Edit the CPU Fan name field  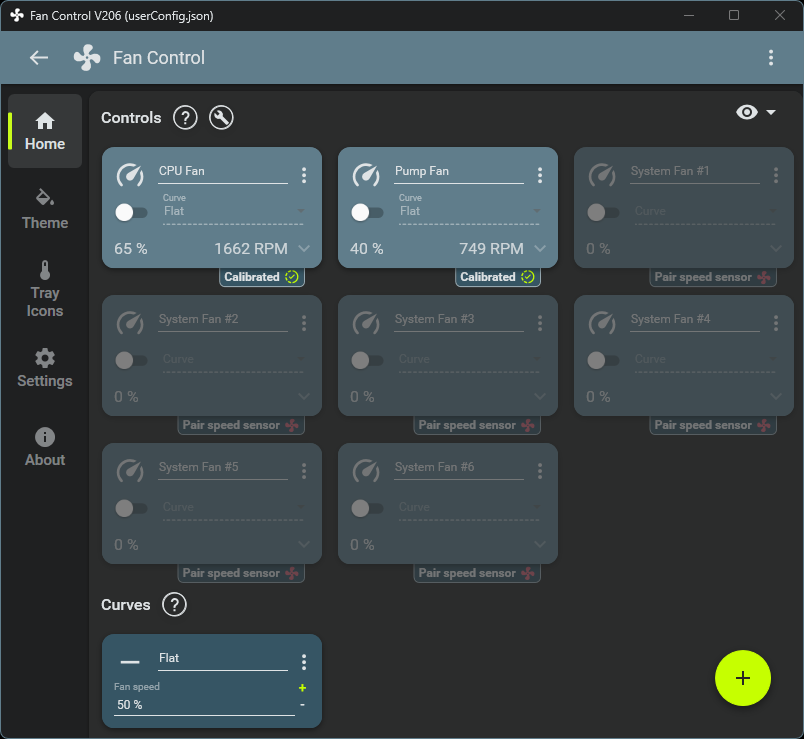tap(223, 172)
